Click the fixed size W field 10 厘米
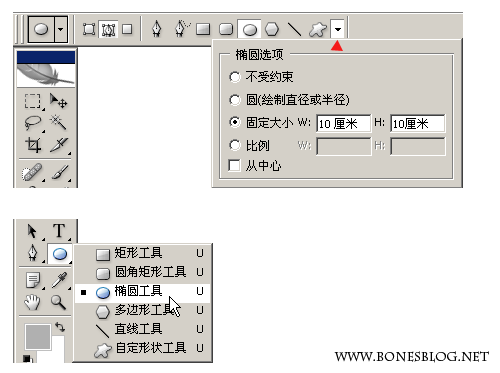Screen dimensions: 500x373 (x=344, y=124)
